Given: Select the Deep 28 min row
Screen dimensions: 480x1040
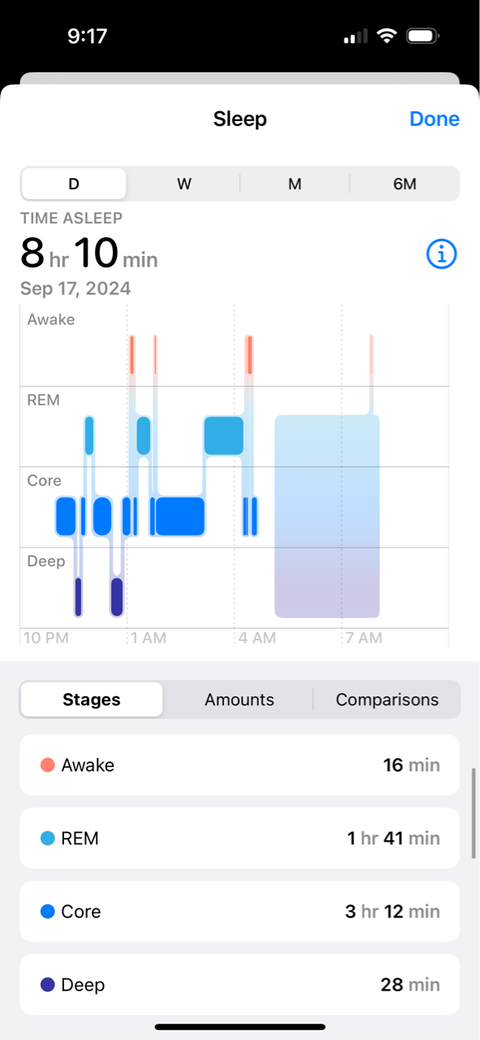Looking at the screenshot, I should tap(239, 984).
